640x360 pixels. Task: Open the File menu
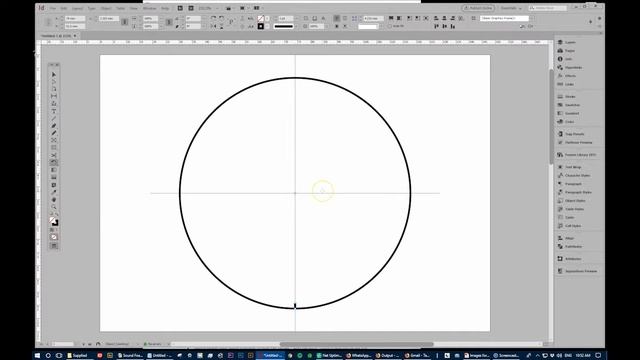(53, 8)
